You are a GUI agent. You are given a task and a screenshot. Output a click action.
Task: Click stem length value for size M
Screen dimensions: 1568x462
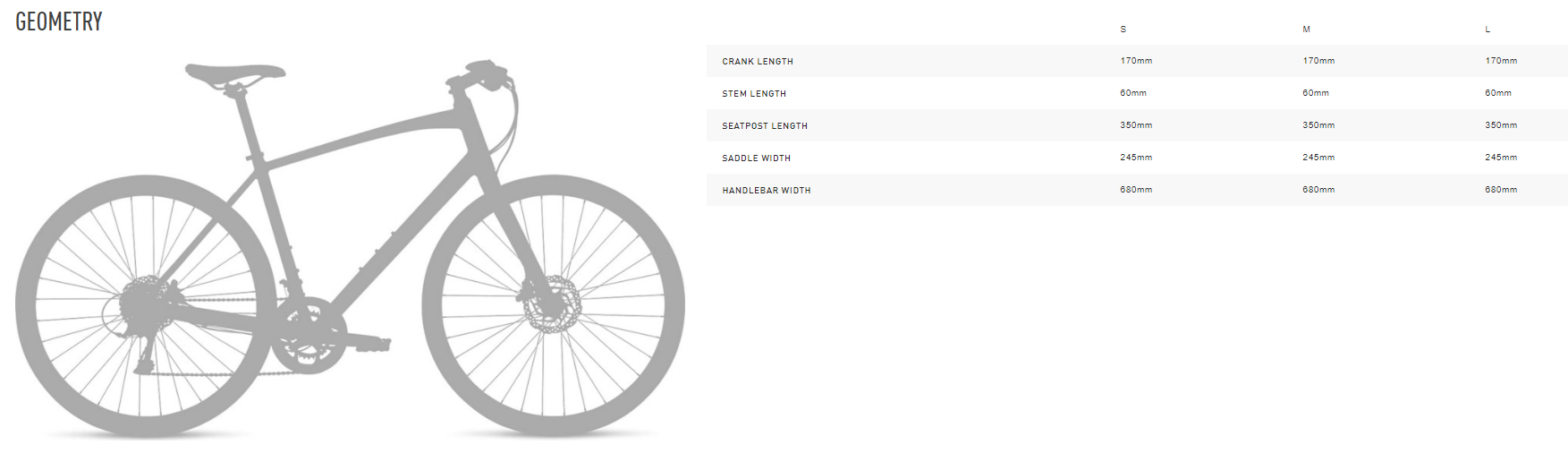(1316, 93)
